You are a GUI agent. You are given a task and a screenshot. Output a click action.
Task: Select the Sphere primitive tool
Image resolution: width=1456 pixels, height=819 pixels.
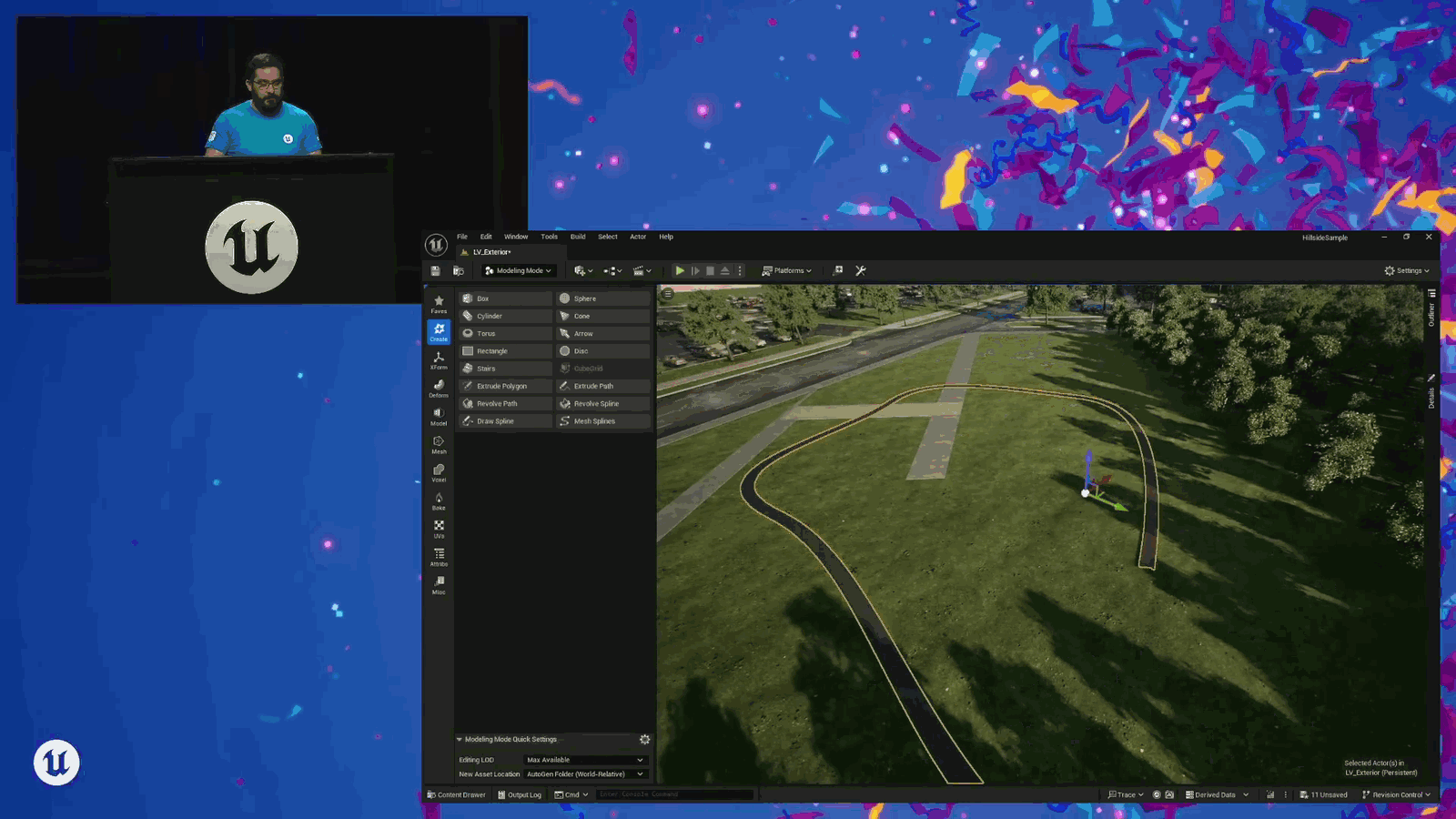click(603, 298)
